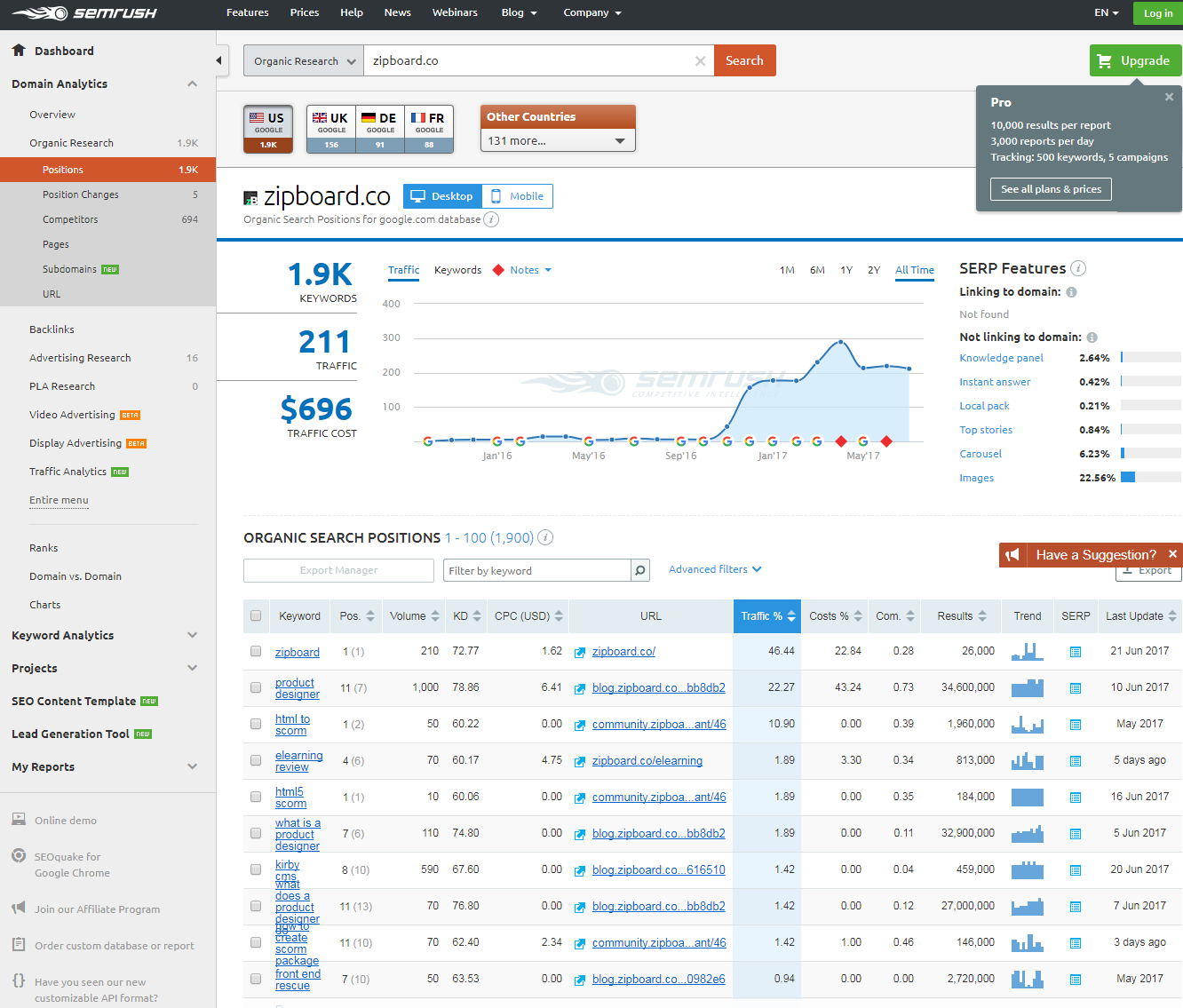Expand Projects section
Screen dimensions: 1183x1008
coord(192,668)
